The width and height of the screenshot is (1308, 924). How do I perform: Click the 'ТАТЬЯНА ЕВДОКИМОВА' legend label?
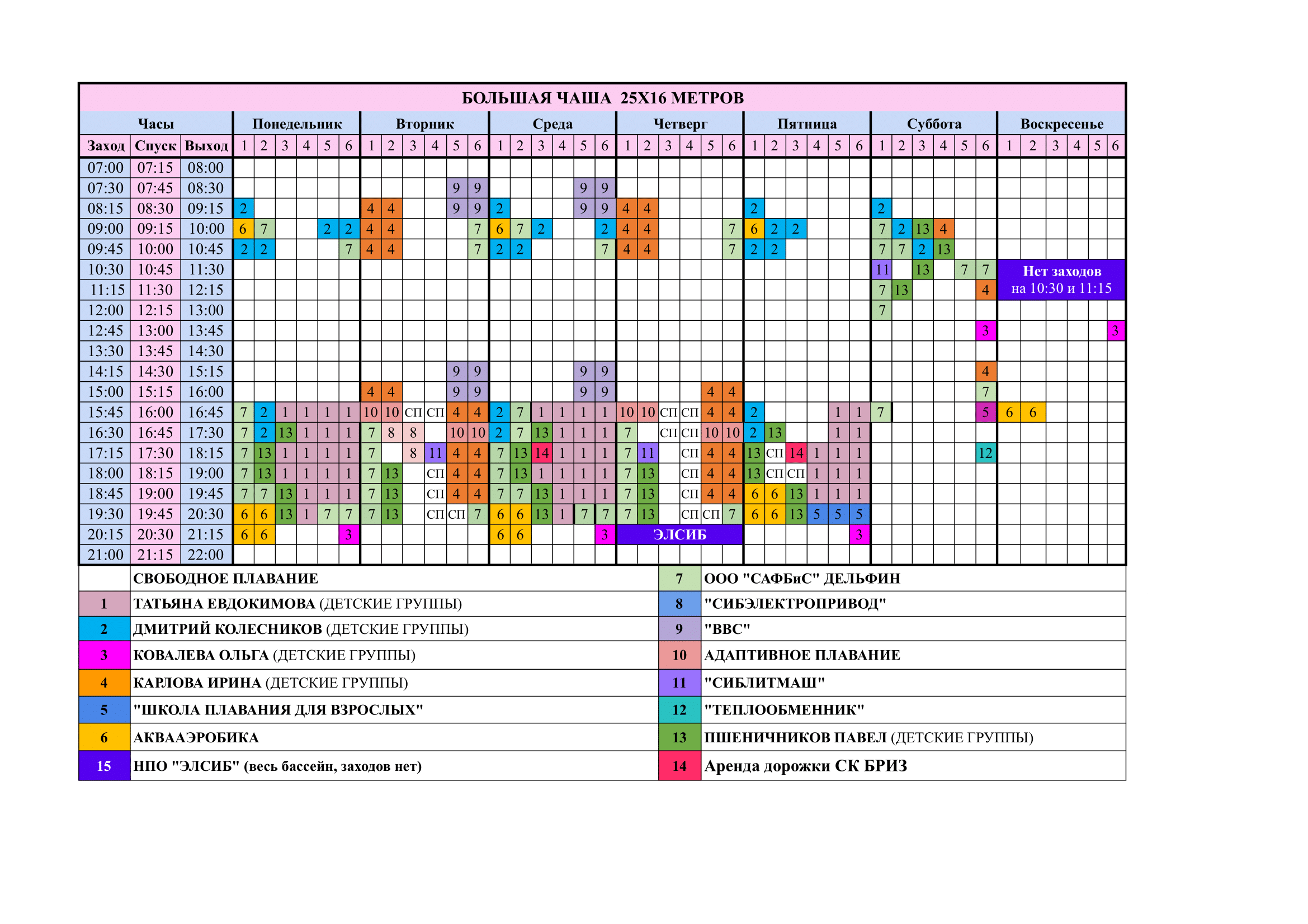tap(224, 604)
